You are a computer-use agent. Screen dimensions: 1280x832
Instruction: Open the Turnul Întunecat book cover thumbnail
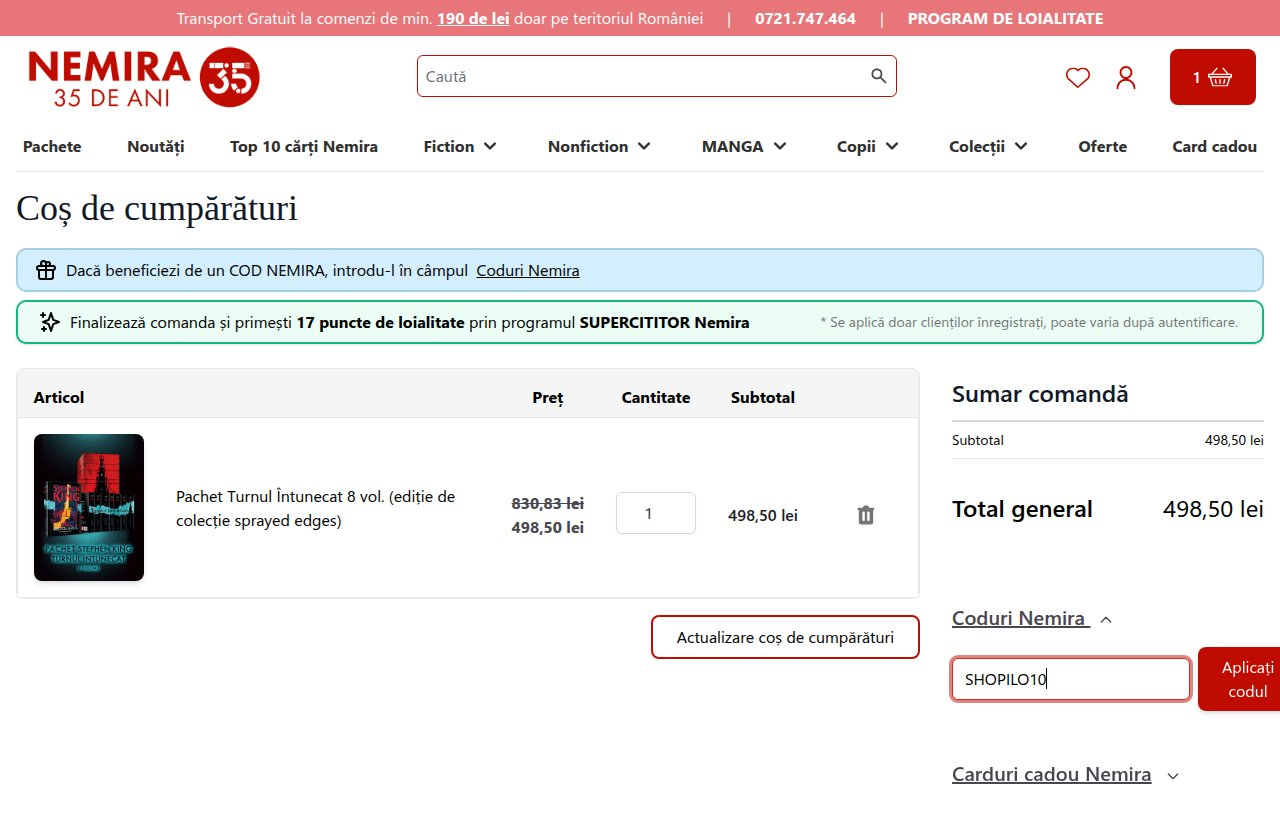pyautogui.click(x=89, y=507)
